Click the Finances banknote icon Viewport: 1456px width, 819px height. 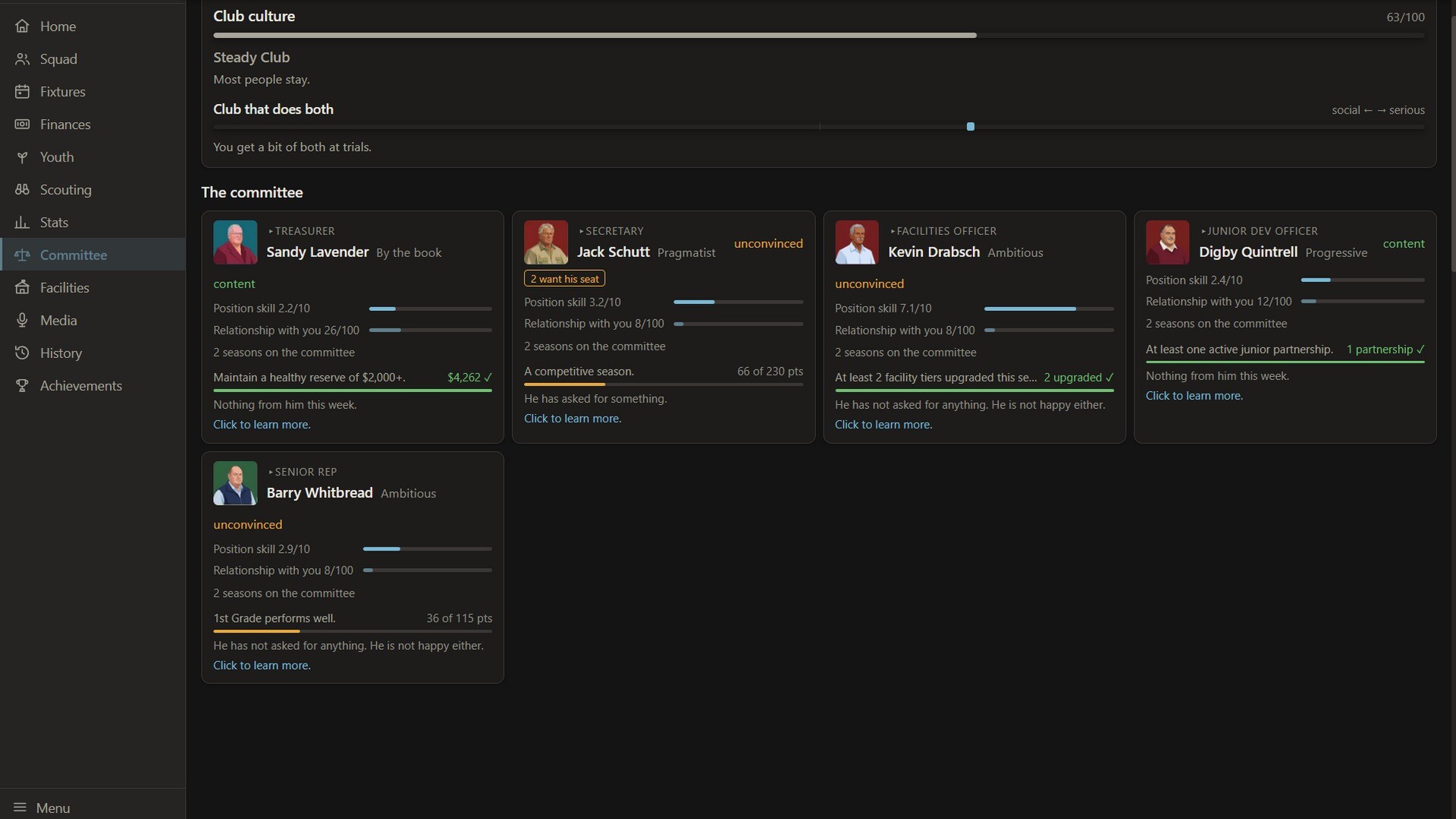22,124
